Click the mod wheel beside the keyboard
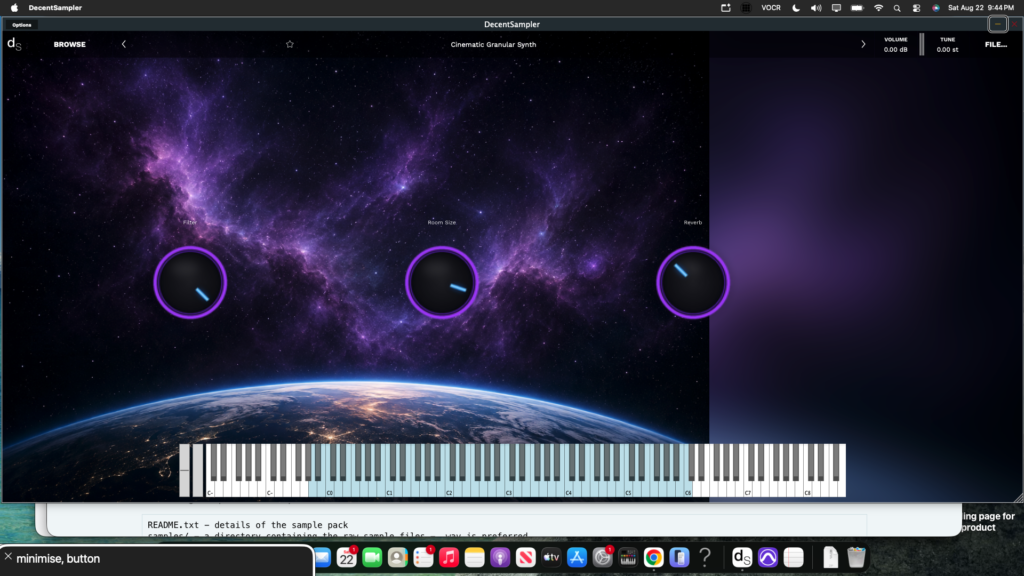Image resolution: width=1024 pixels, height=576 pixels. tap(197, 470)
